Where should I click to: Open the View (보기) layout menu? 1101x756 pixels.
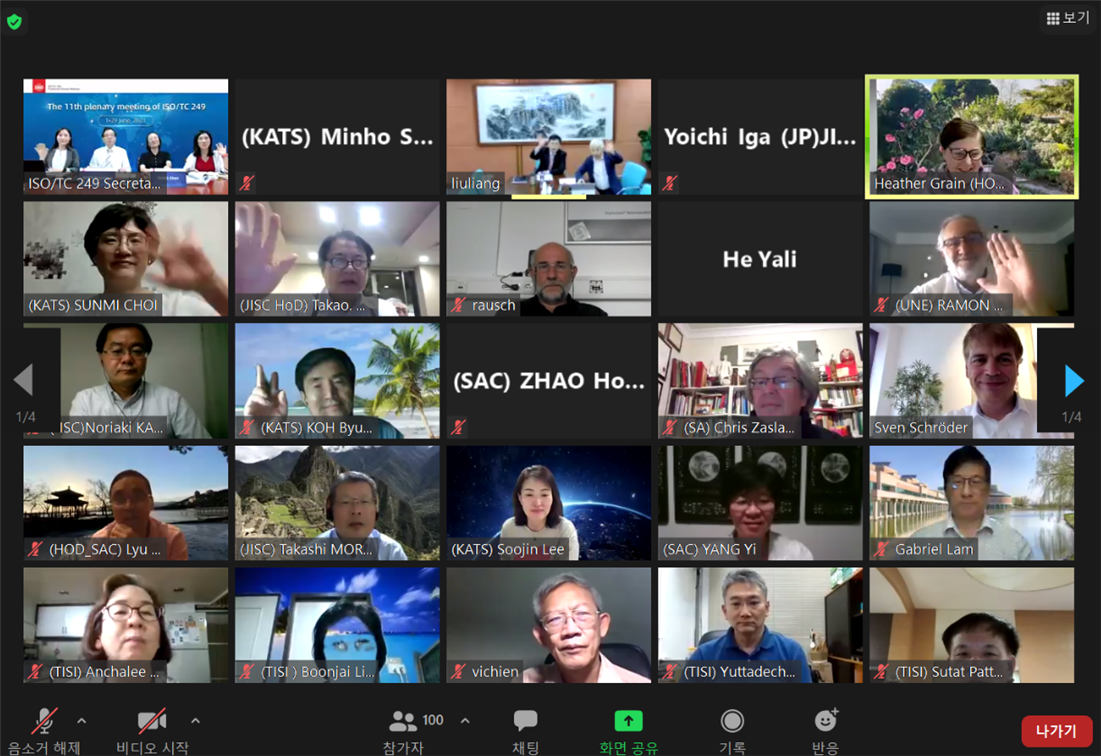1067,18
